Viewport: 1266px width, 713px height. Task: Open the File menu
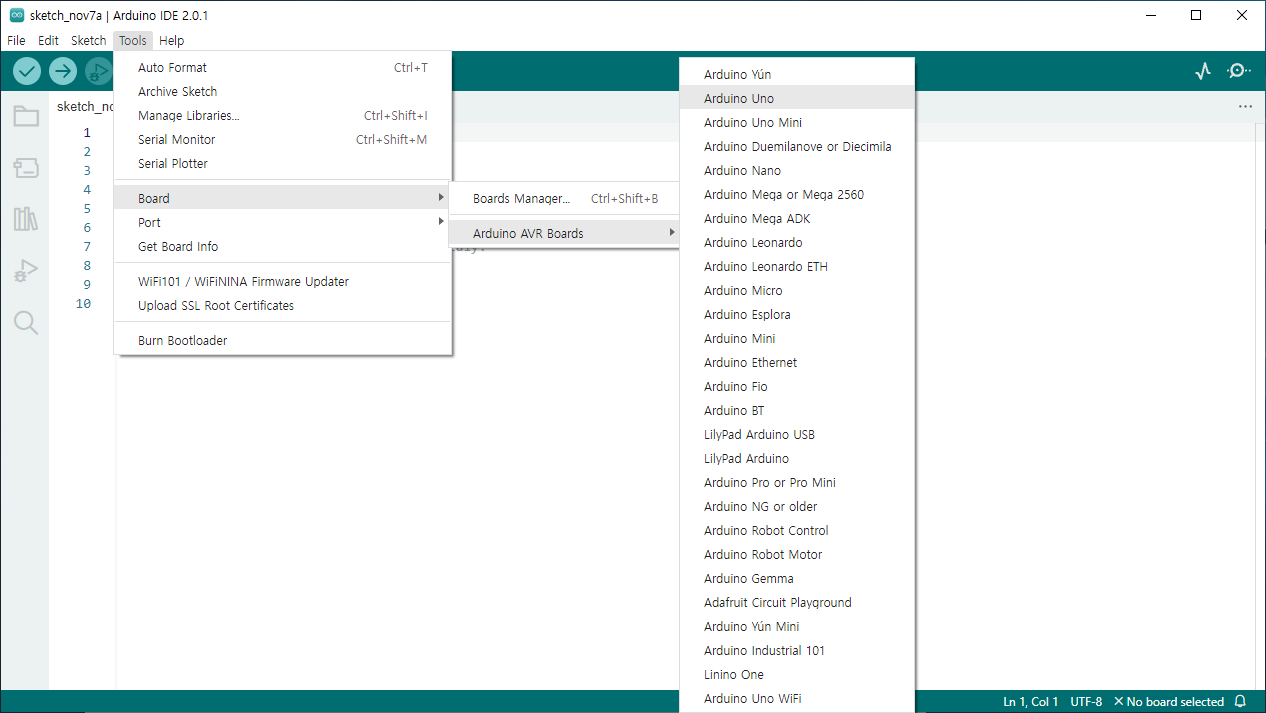coord(16,41)
